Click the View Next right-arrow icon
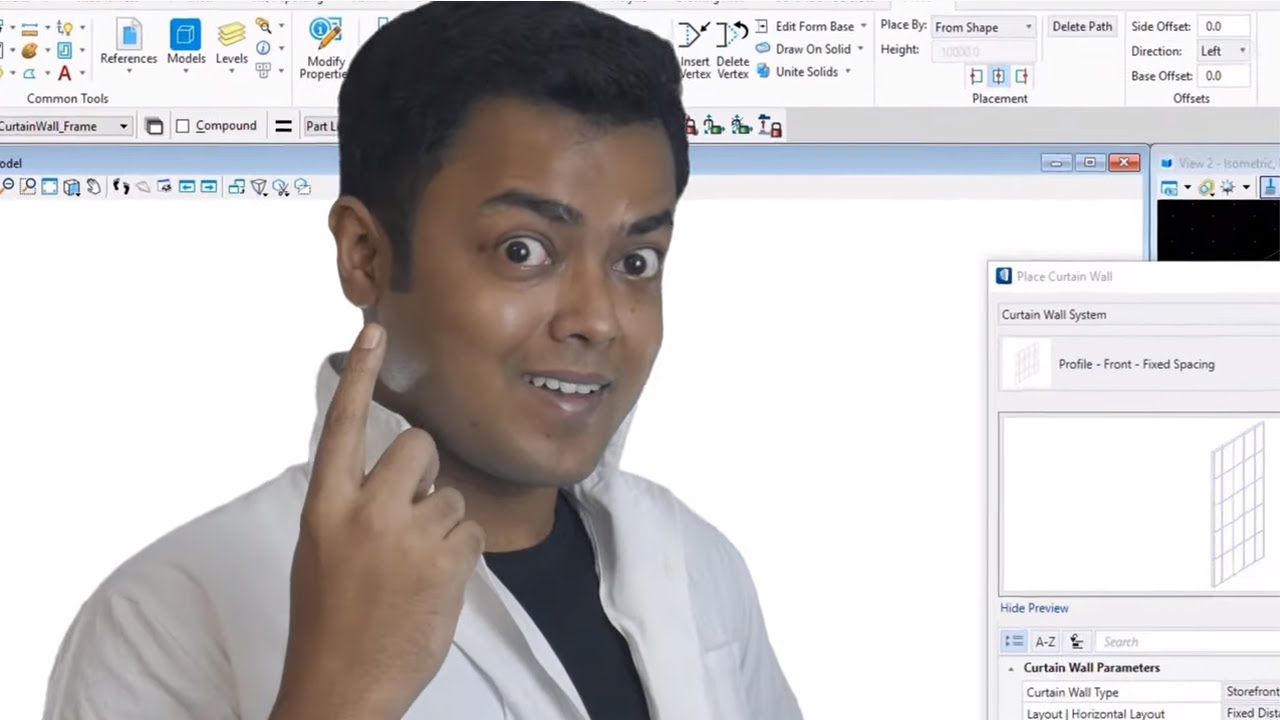1280x720 pixels. point(208,187)
